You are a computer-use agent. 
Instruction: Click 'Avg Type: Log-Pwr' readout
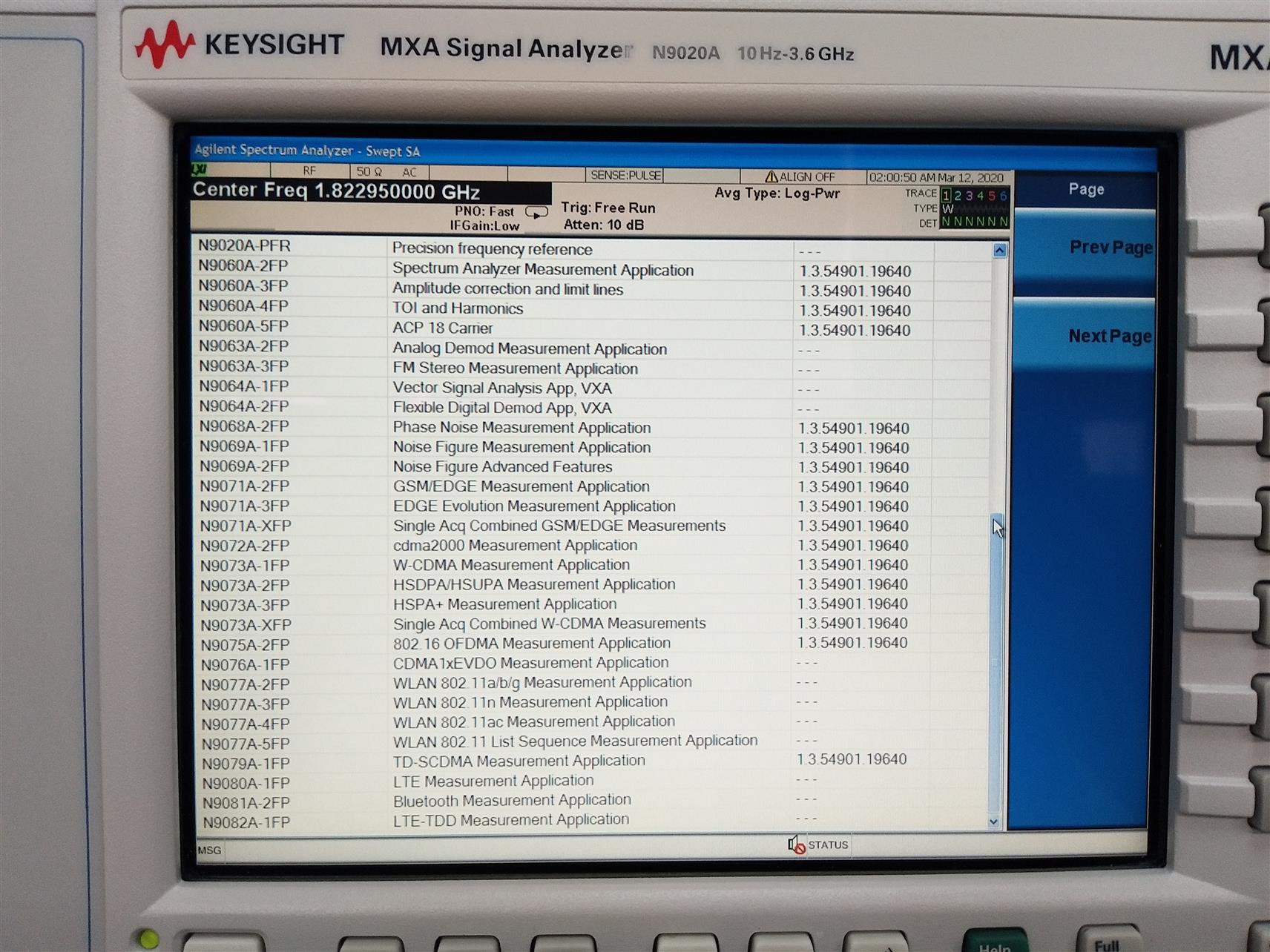777,193
